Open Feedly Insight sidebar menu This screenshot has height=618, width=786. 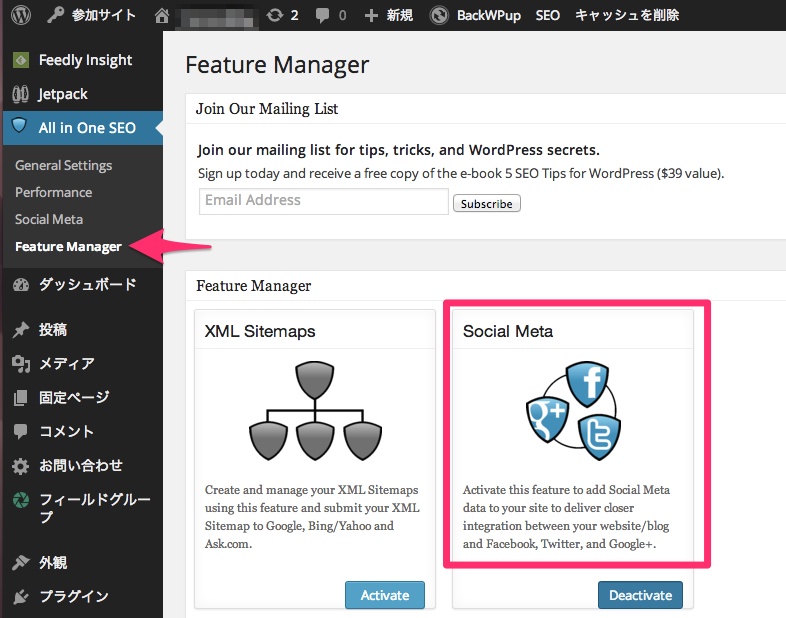click(x=86, y=60)
